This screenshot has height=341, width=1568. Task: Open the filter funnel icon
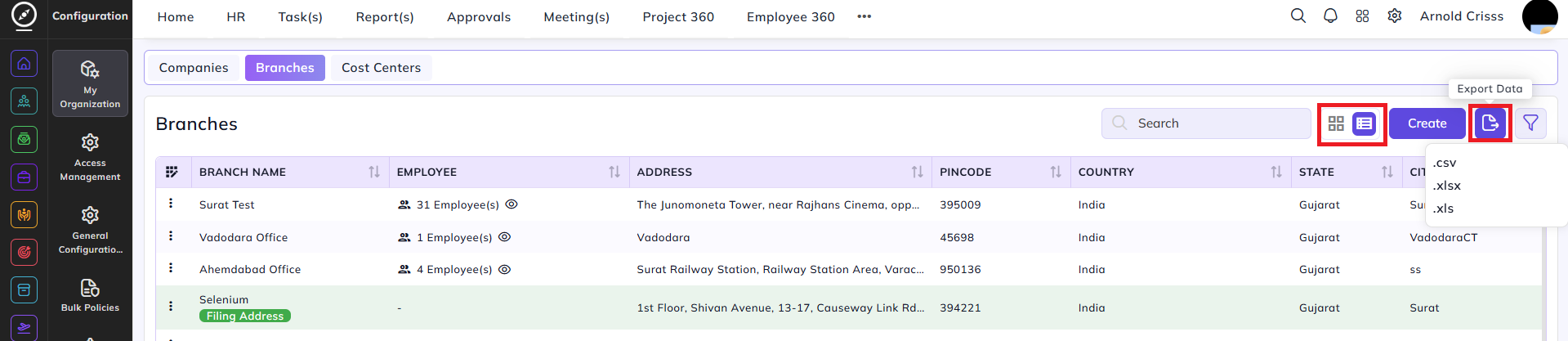(1530, 123)
